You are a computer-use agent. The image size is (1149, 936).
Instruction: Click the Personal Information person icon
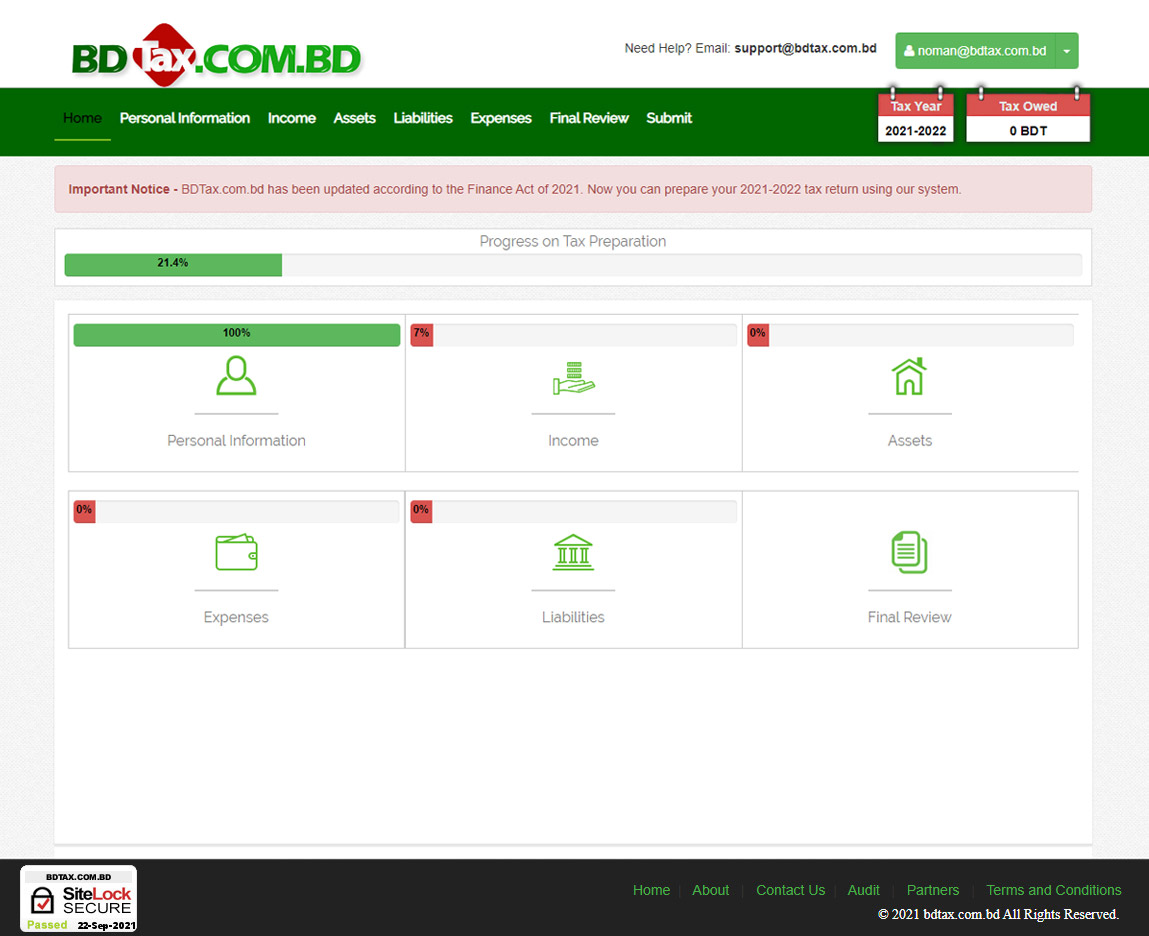[x=236, y=375]
